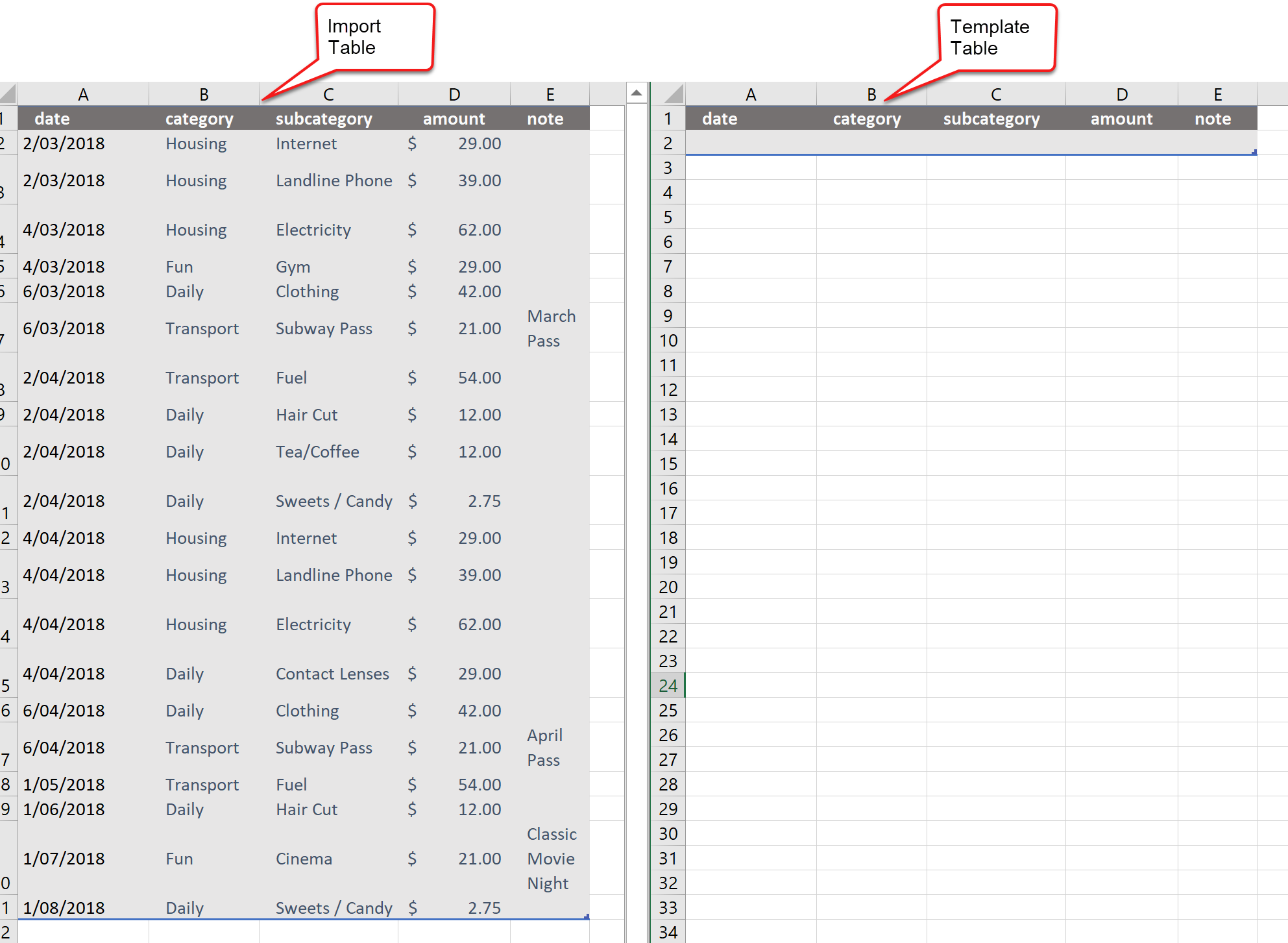Click row 24 number in the Template Table

668,685
